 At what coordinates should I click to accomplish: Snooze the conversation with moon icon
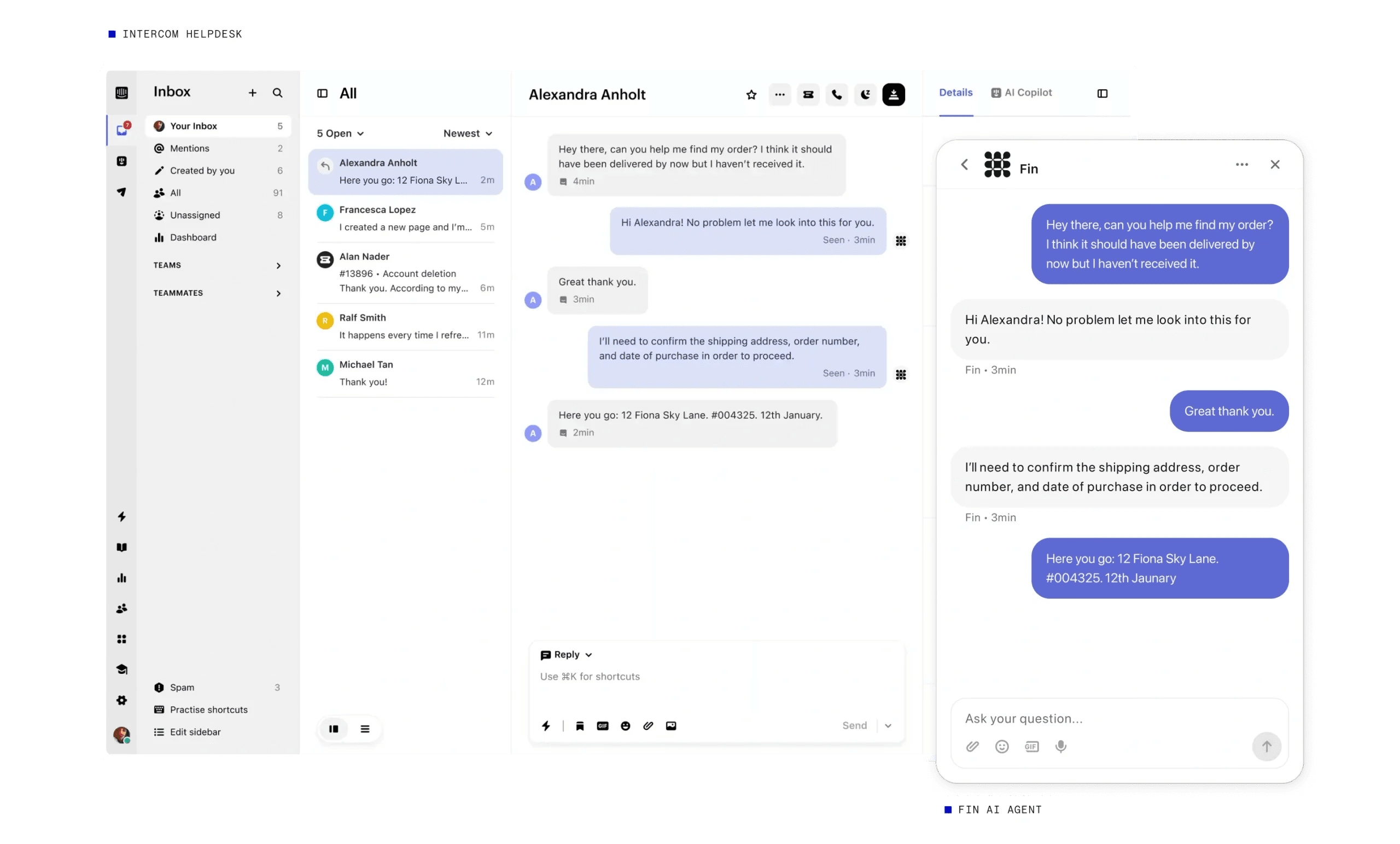[865, 95]
